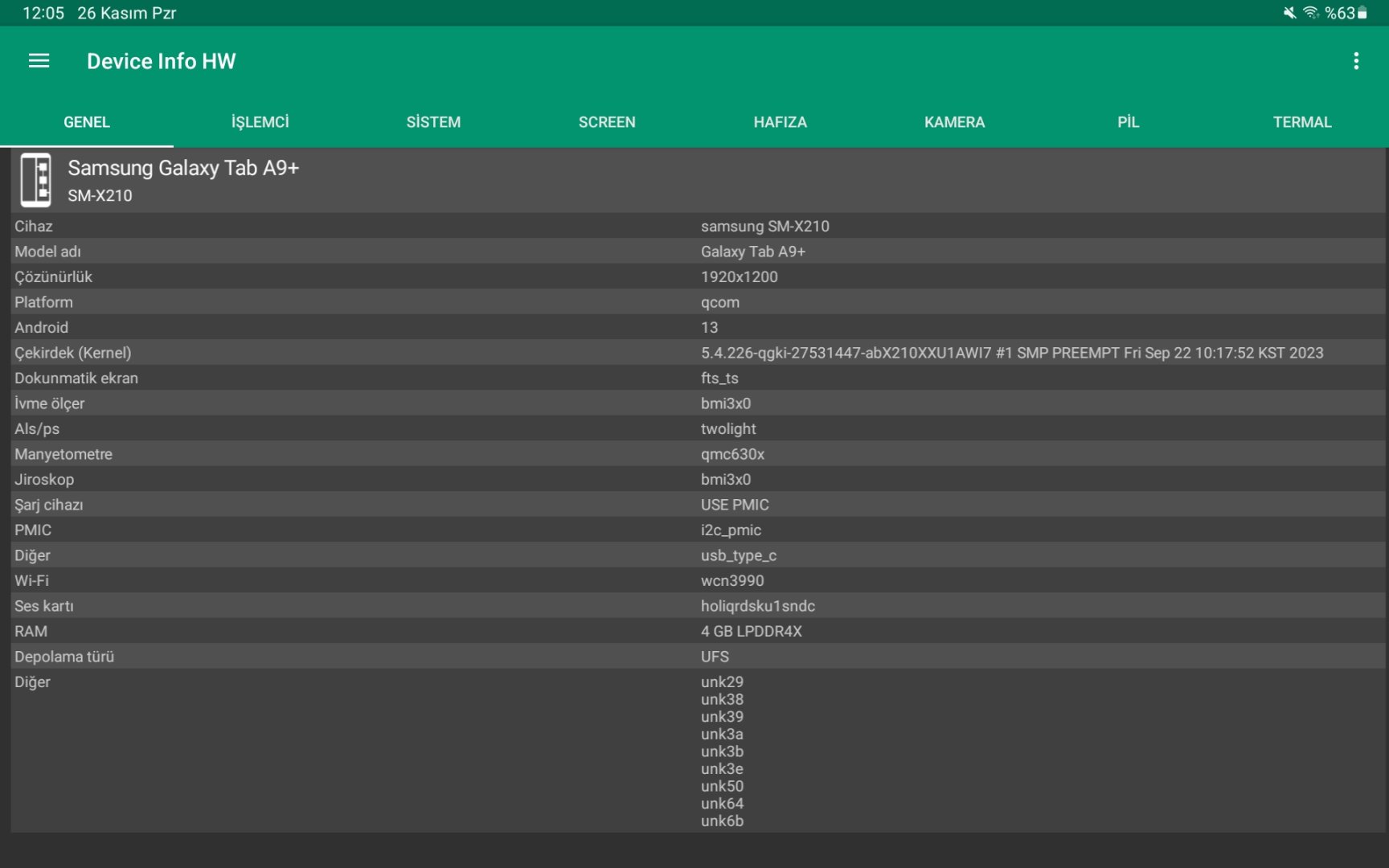Select the touchscreen value fts_ts
Screen dimensions: 1389x868
[x=719, y=379]
